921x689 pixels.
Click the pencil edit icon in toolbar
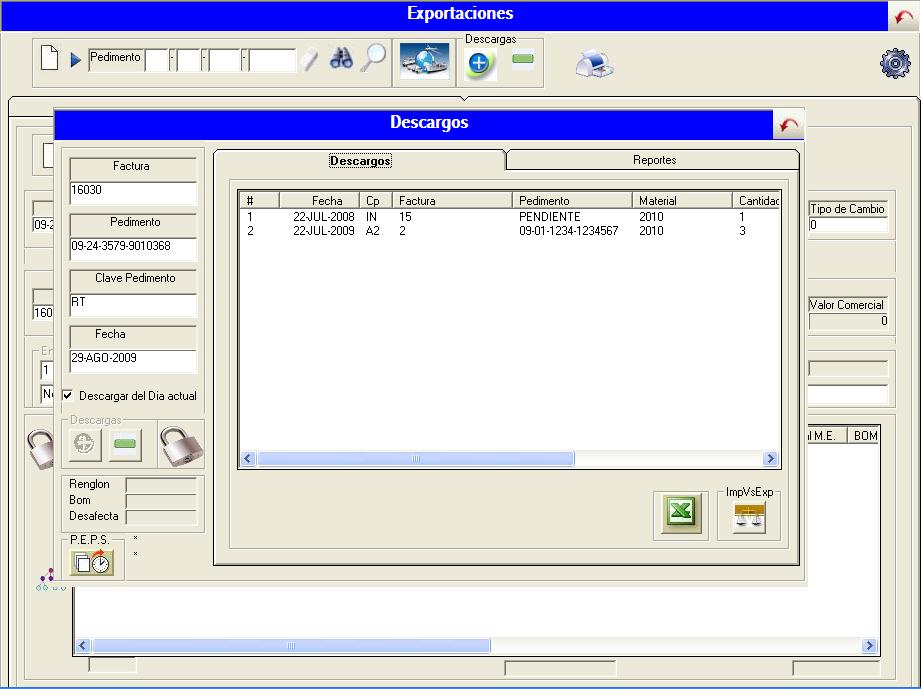coord(309,60)
